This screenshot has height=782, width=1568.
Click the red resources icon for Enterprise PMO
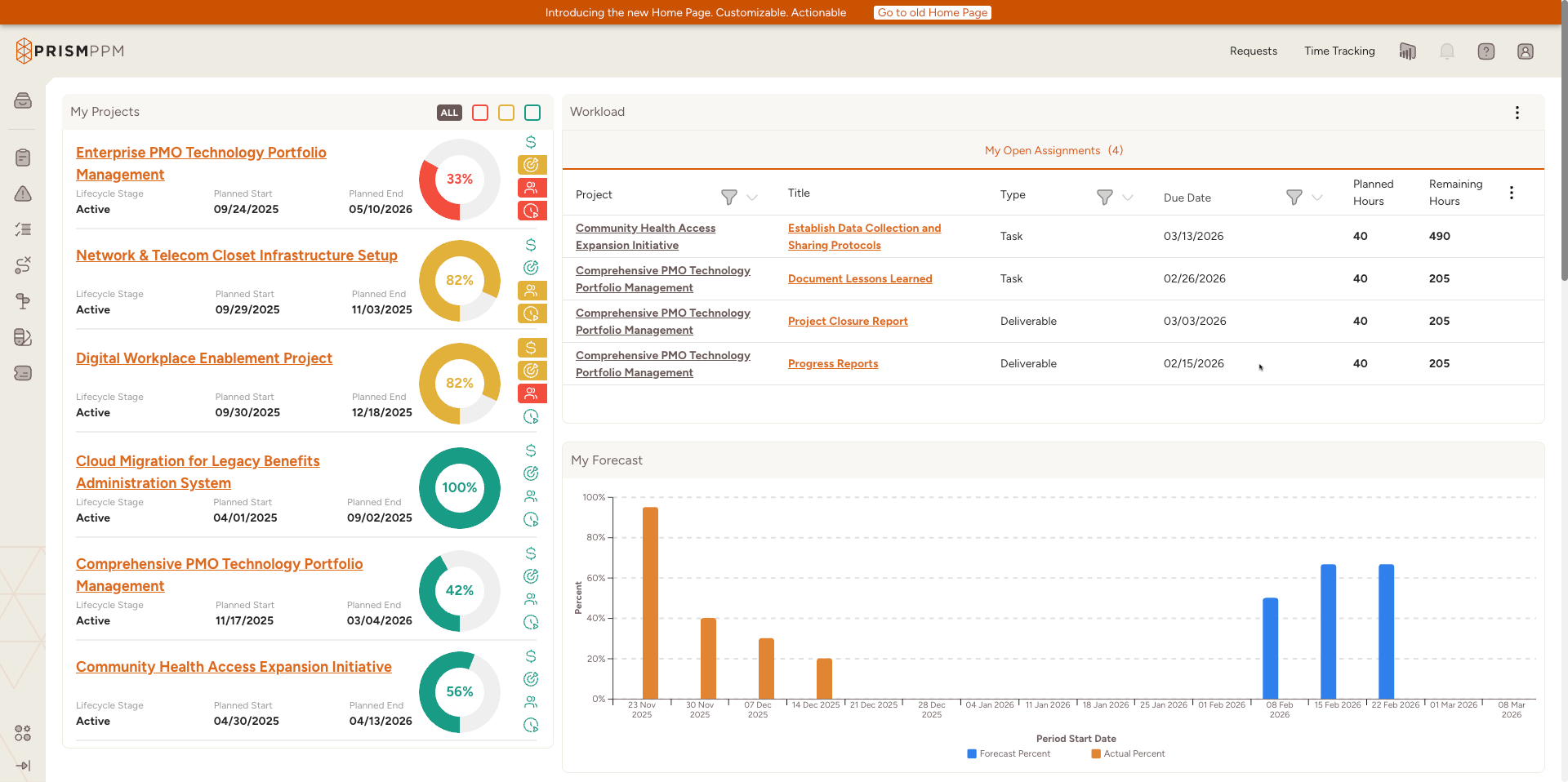532,188
